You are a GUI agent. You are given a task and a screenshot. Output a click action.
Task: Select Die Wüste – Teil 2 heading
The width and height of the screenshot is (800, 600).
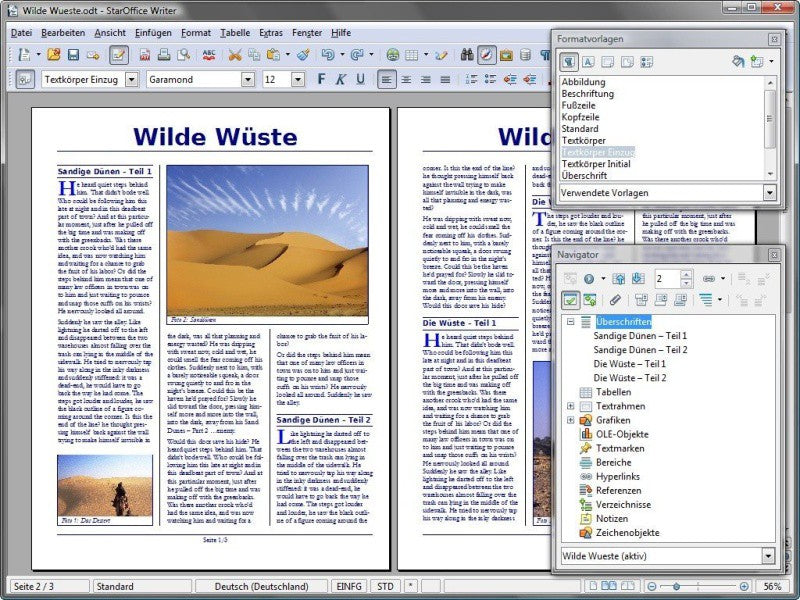coord(630,378)
